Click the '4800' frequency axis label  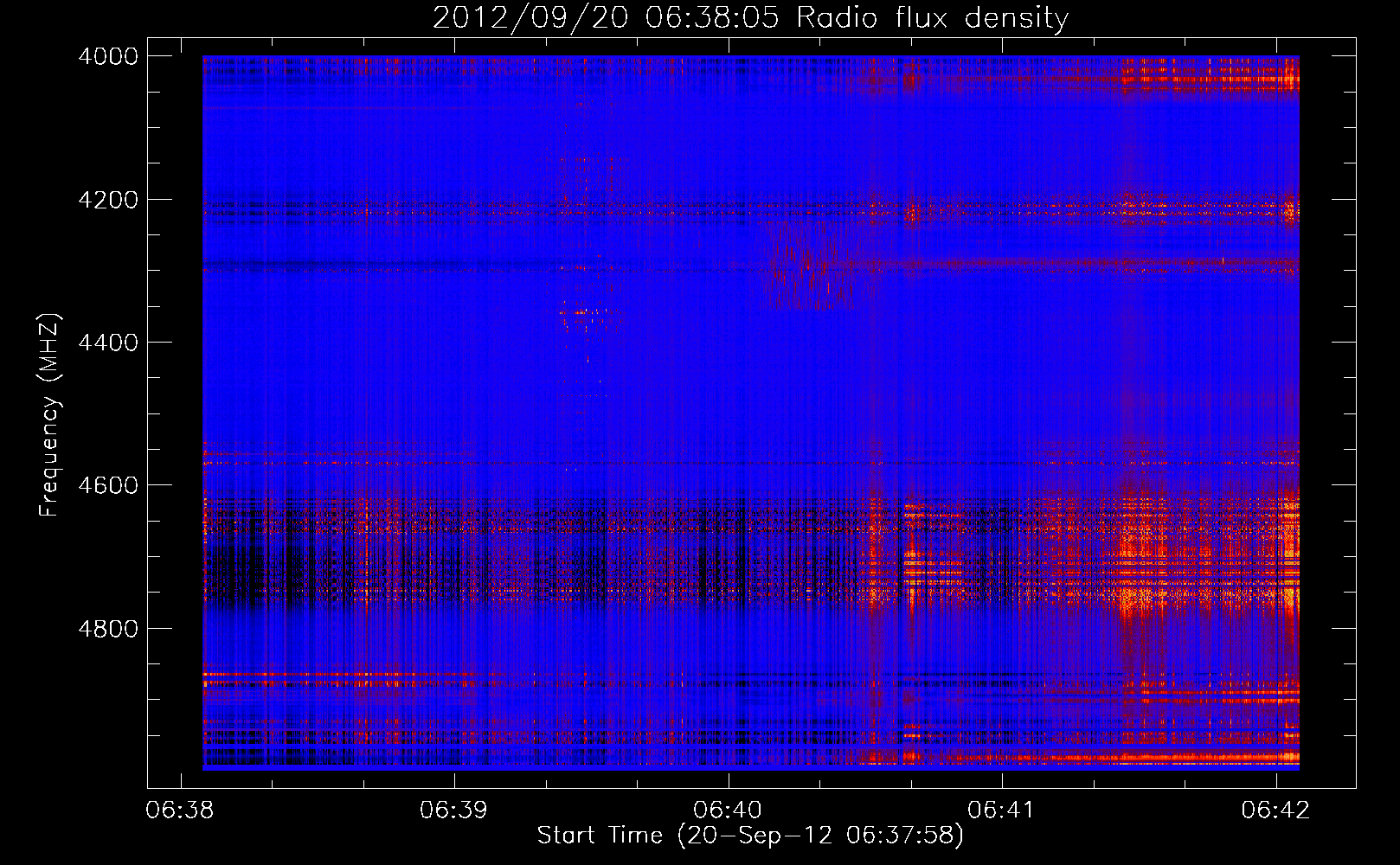[x=108, y=629]
